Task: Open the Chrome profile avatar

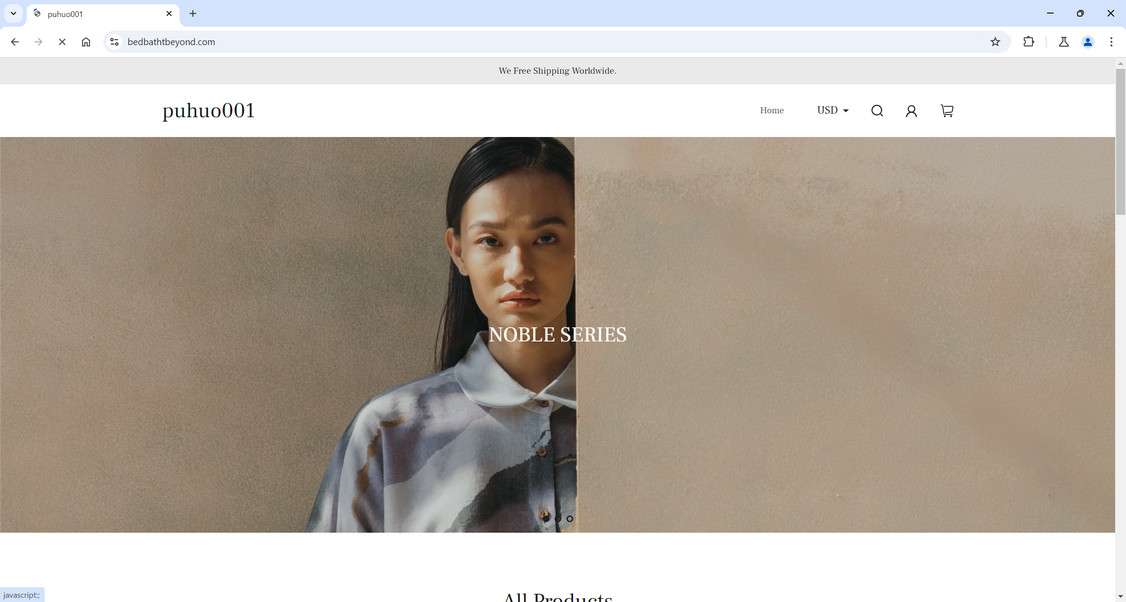Action: click(1087, 42)
